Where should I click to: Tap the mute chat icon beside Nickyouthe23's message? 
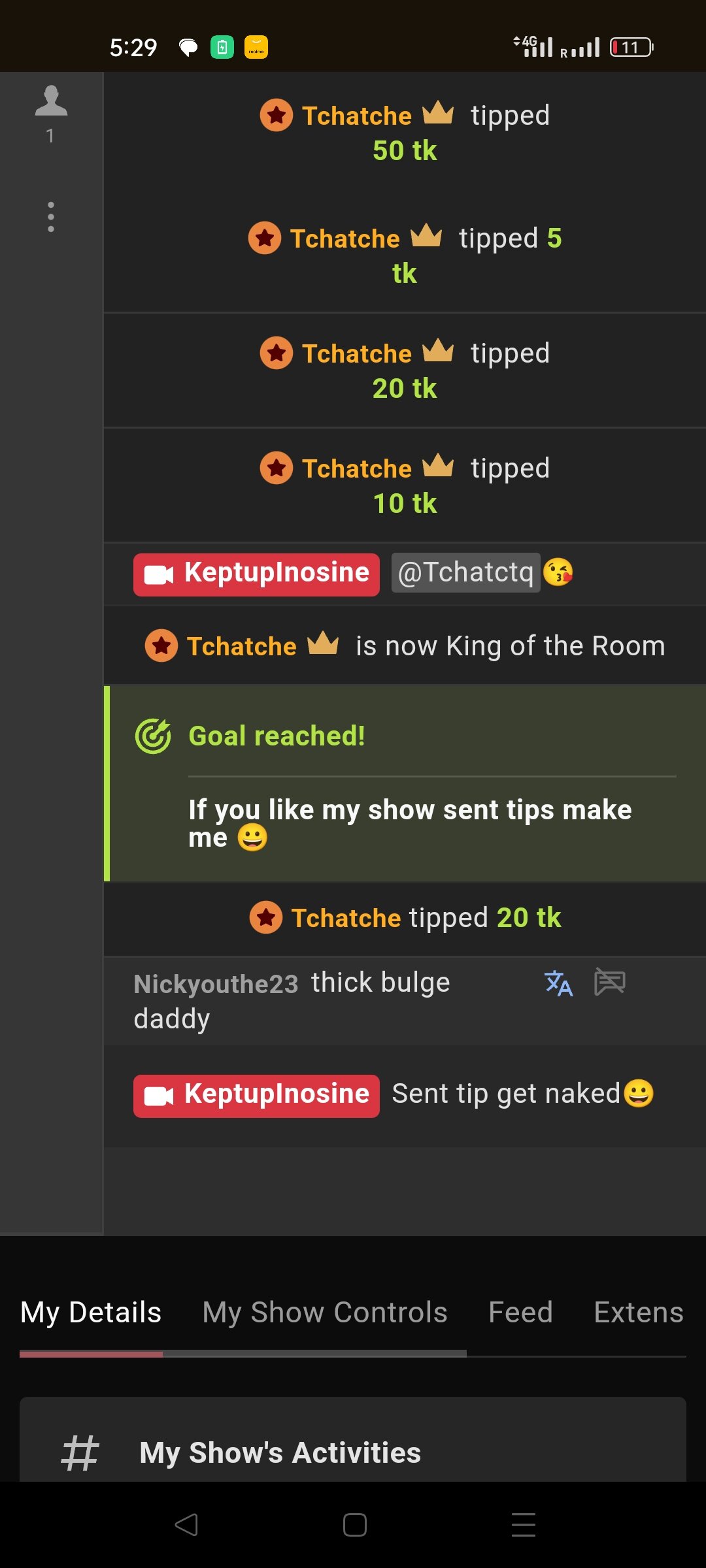pyautogui.click(x=609, y=982)
